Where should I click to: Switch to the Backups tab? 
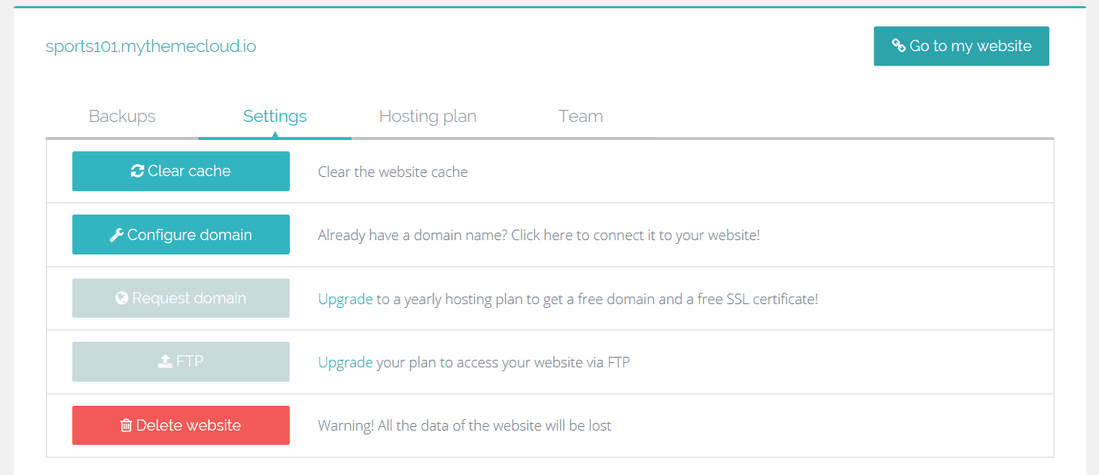(x=122, y=116)
